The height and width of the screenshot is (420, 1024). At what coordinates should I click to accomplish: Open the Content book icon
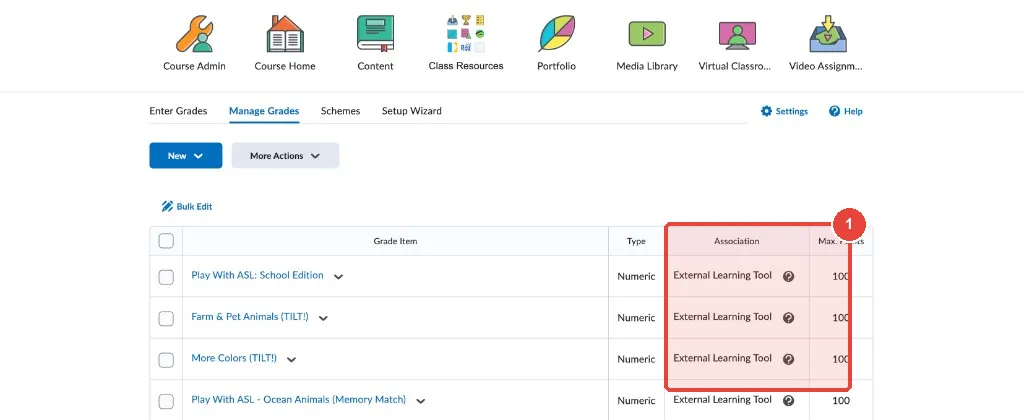click(x=376, y=34)
